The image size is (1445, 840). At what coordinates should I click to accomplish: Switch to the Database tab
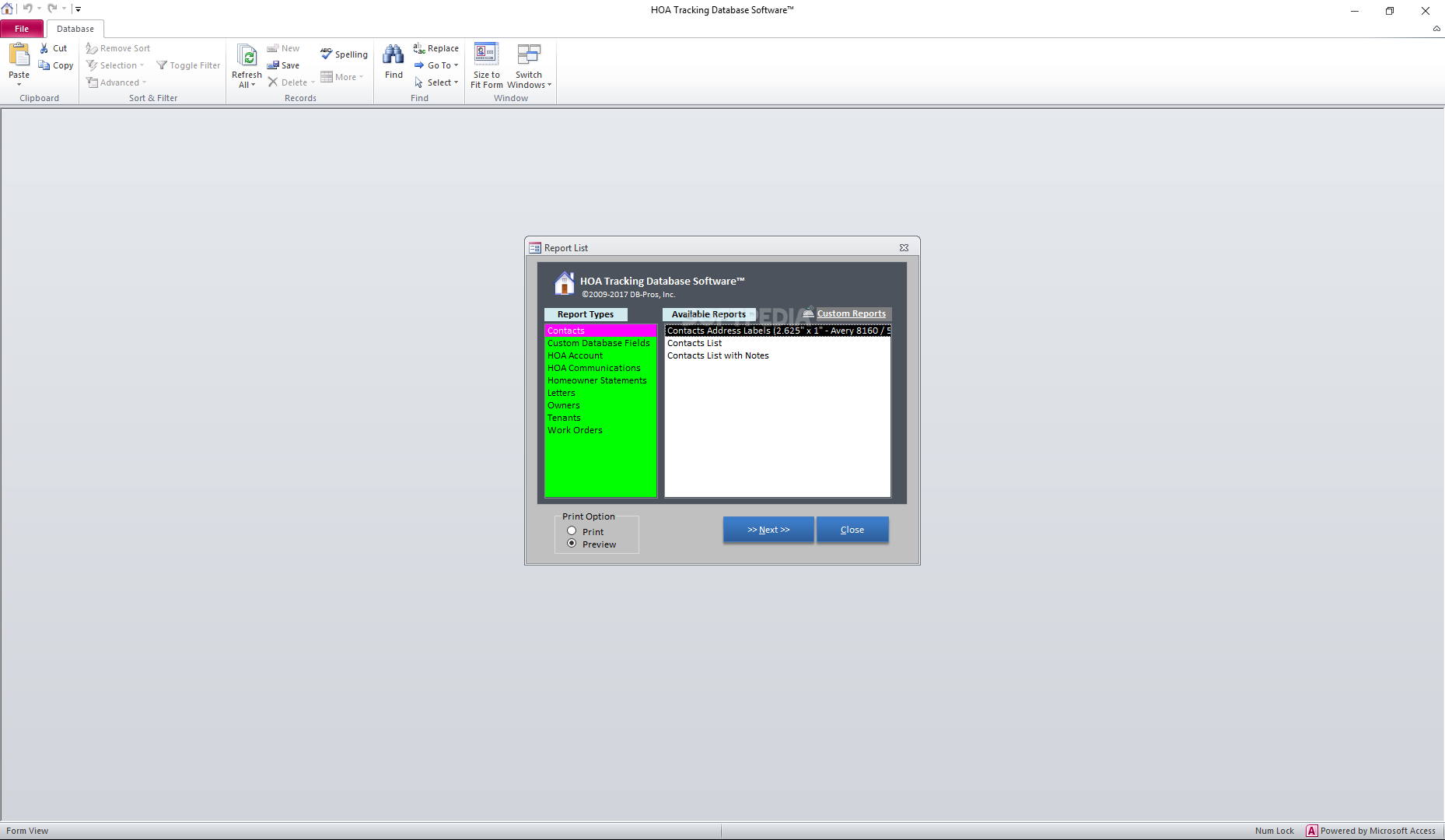click(x=75, y=29)
